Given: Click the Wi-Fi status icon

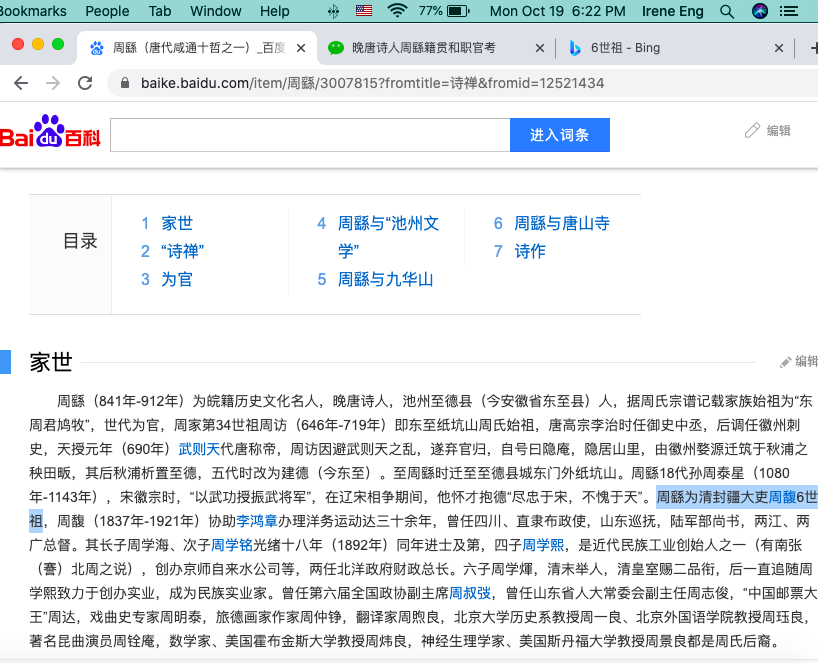Looking at the screenshot, I should [398, 11].
